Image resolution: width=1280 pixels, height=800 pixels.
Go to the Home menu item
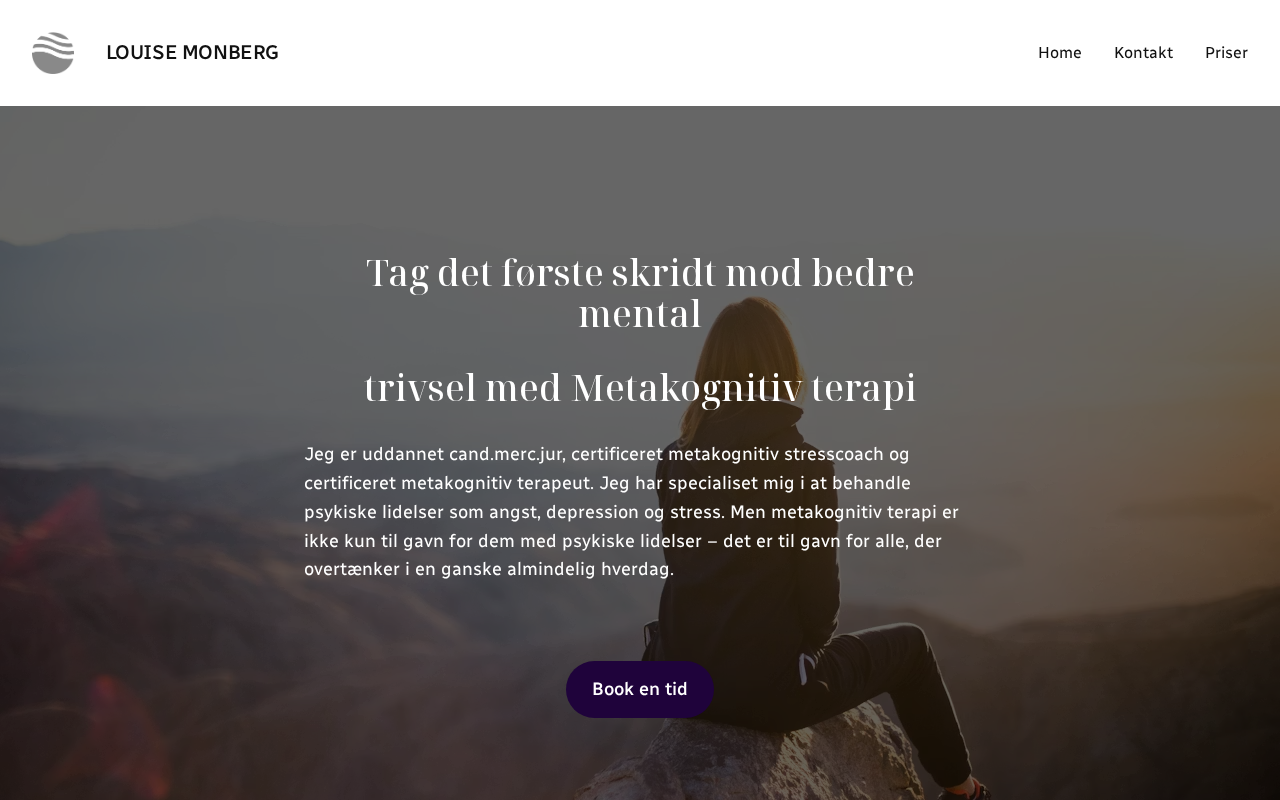(x=1059, y=53)
